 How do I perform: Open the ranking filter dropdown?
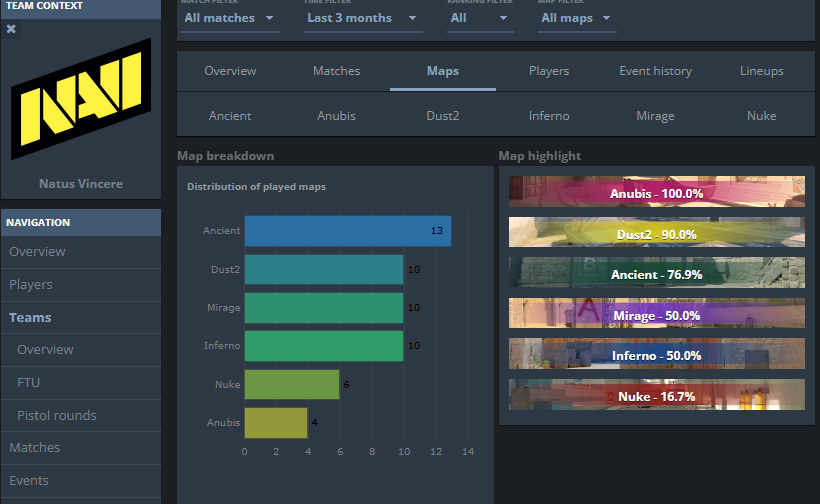tap(480, 18)
